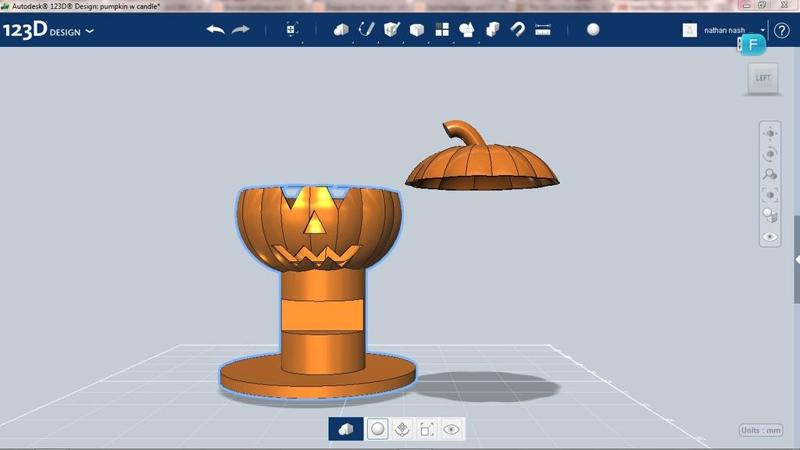Open the Construct tool icon
800x450 pixels.
coord(391,29)
